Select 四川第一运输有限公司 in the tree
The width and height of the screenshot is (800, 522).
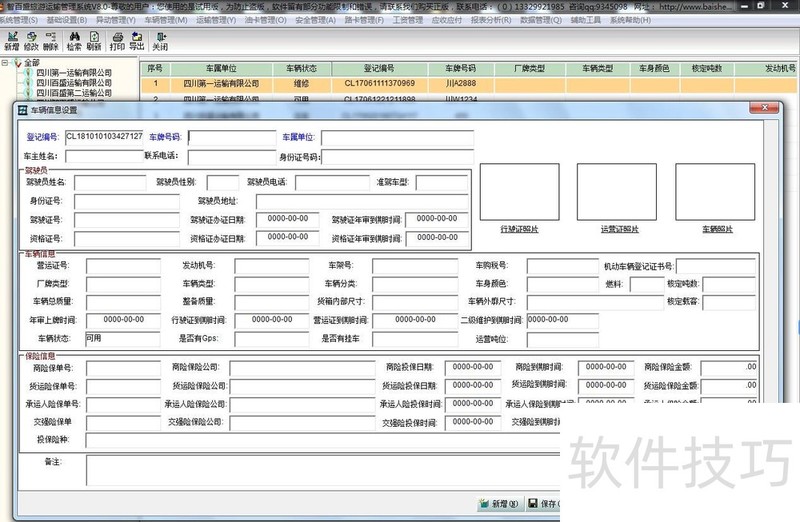(74, 73)
